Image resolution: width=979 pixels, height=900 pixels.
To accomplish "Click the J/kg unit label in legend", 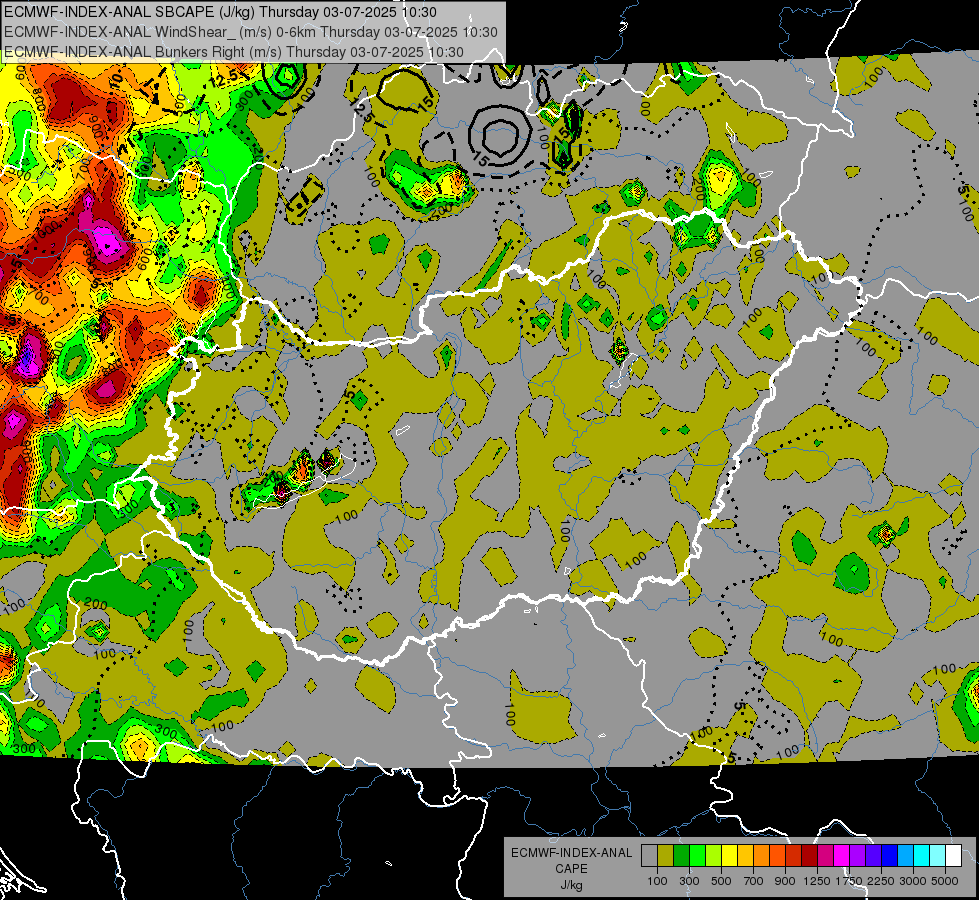I will coord(571,885).
